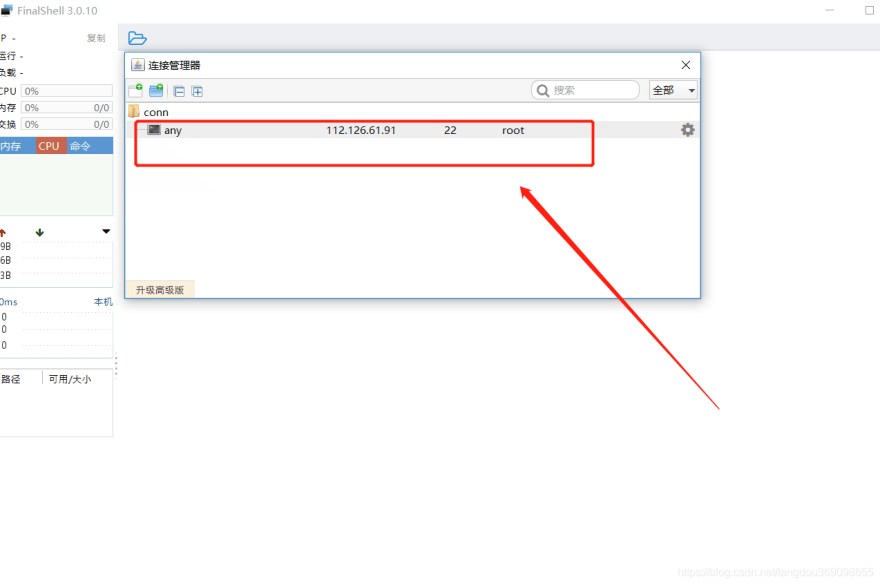Viewport: 880px width, 585px height.
Task: Click the 复制 copy link
Action: click(x=96, y=38)
